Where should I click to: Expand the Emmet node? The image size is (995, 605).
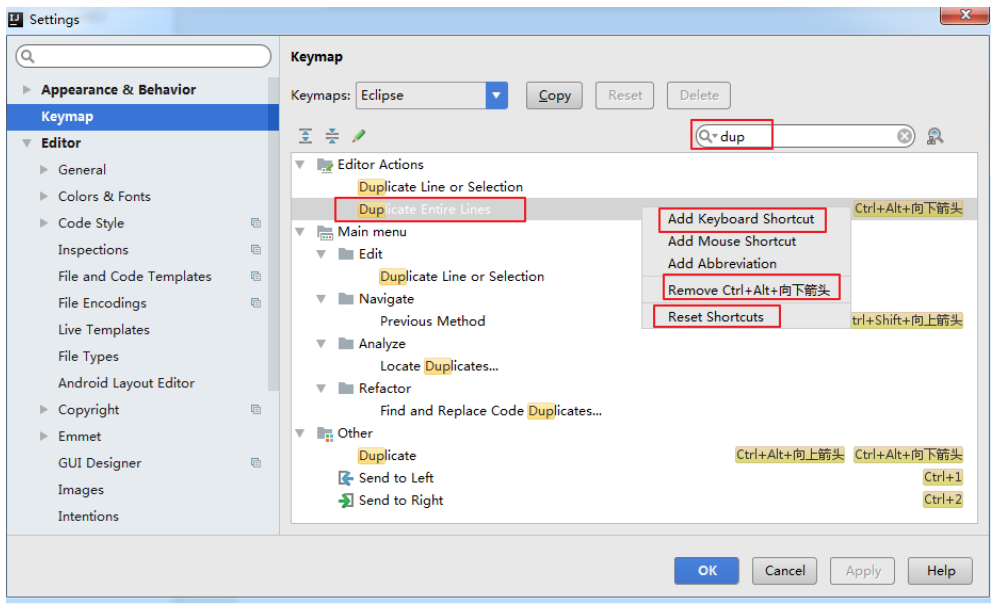pyautogui.click(x=44, y=436)
